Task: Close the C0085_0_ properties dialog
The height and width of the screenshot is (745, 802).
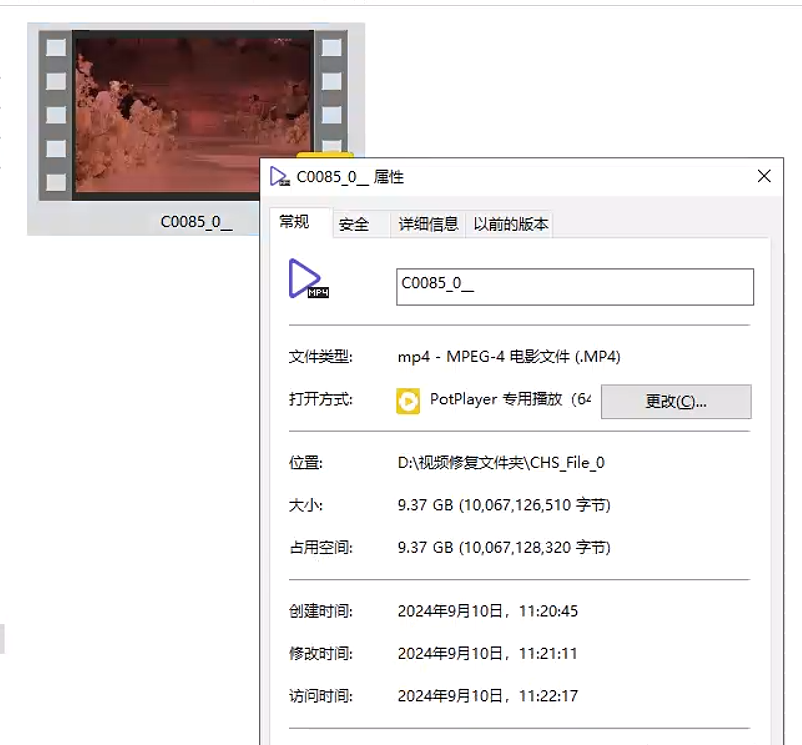Action: click(x=764, y=176)
